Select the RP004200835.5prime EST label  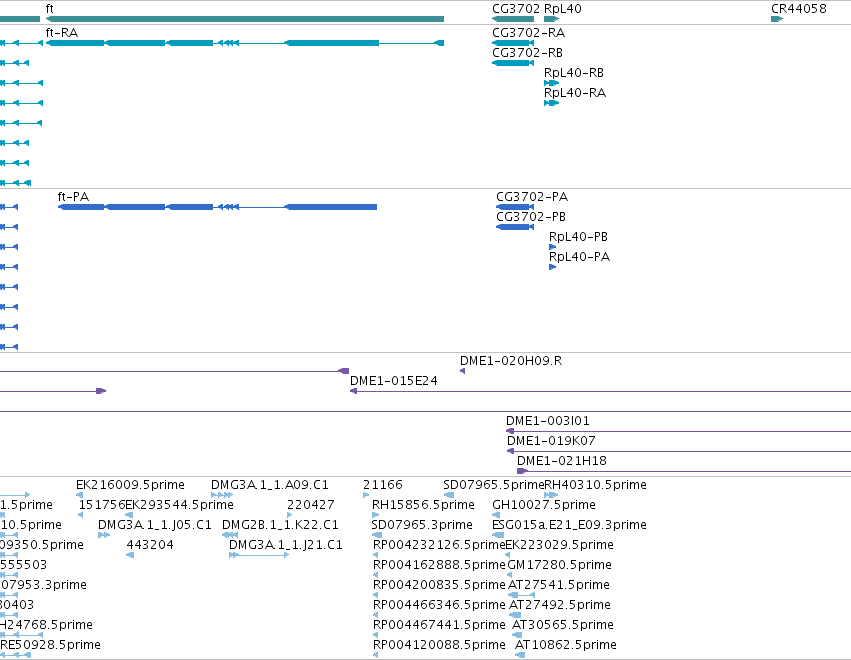pos(439,585)
